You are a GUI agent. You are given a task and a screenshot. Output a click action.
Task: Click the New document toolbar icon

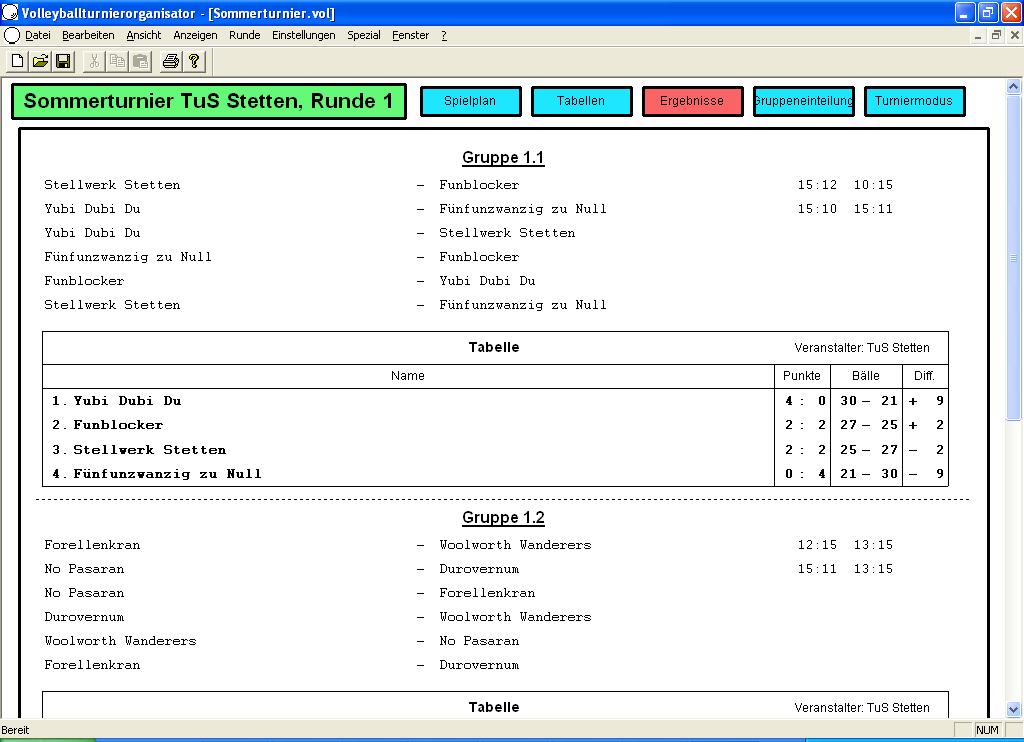point(17,61)
